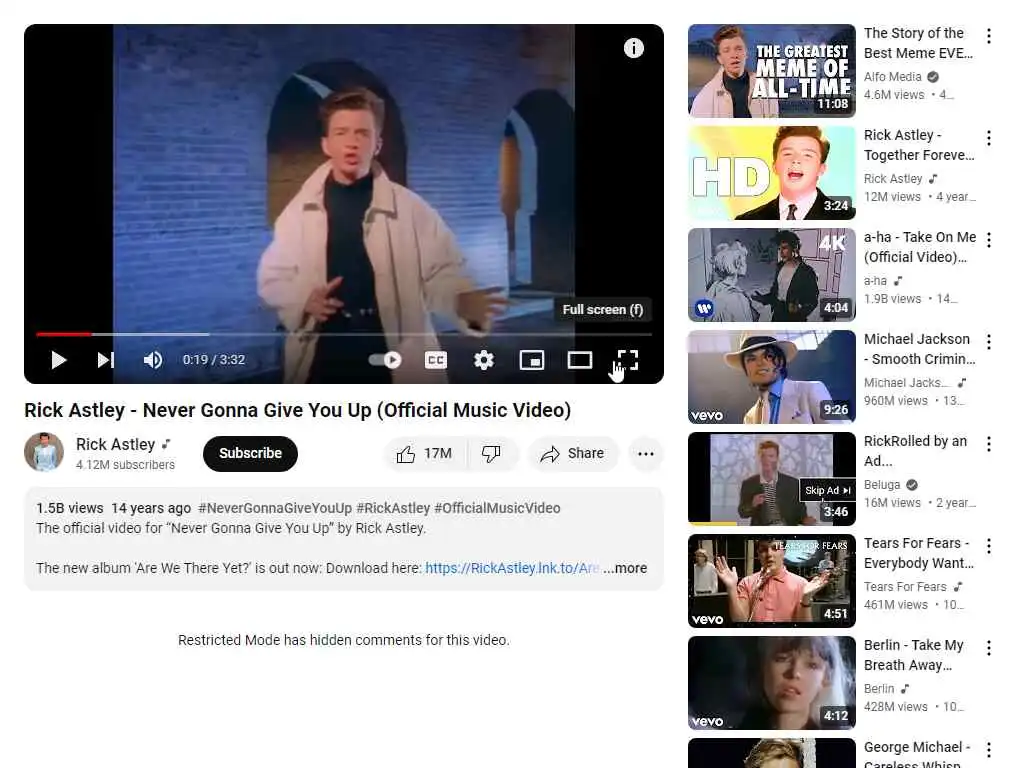
Task: Open title 'Rick Astley - Together Forever'
Action: (919, 145)
